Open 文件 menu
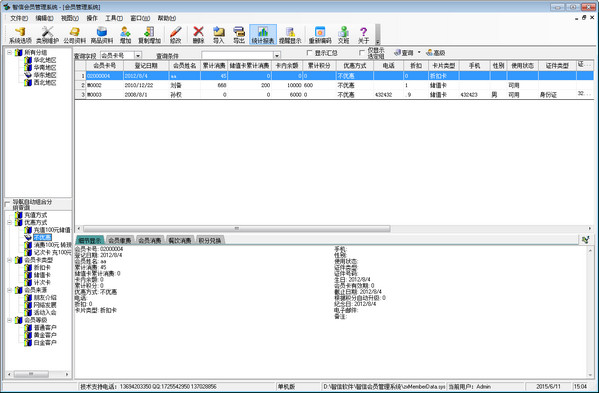Screen dimensions: 599x393 (19, 18)
